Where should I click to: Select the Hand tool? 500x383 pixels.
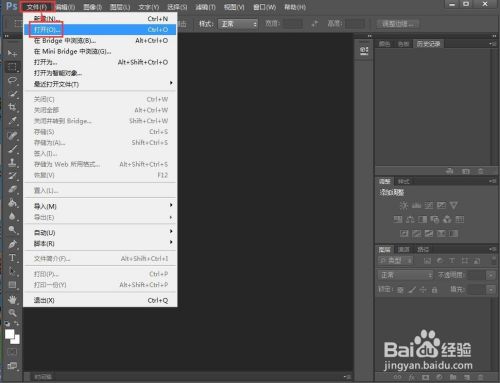[12, 299]
